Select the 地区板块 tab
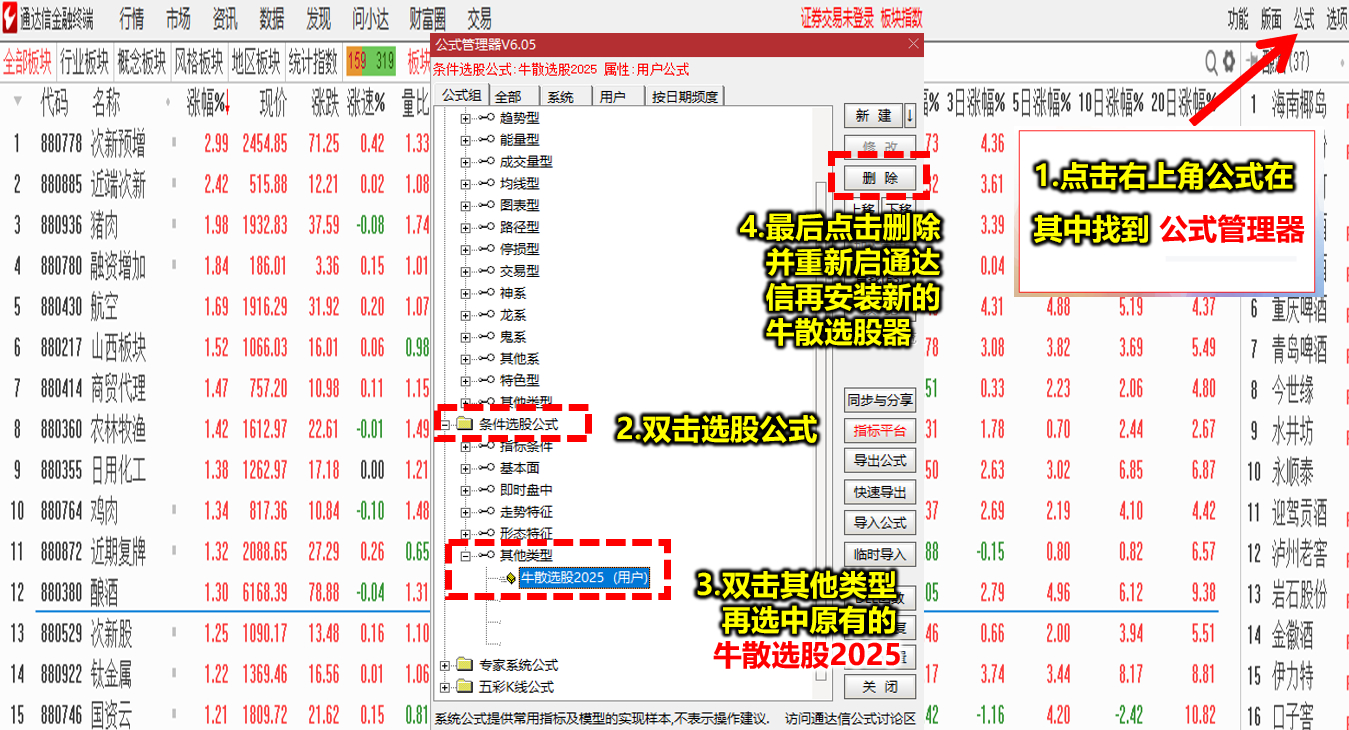The width and height of the screenshot is (1349, 730). pyautogui.click(x=256, y=62)
